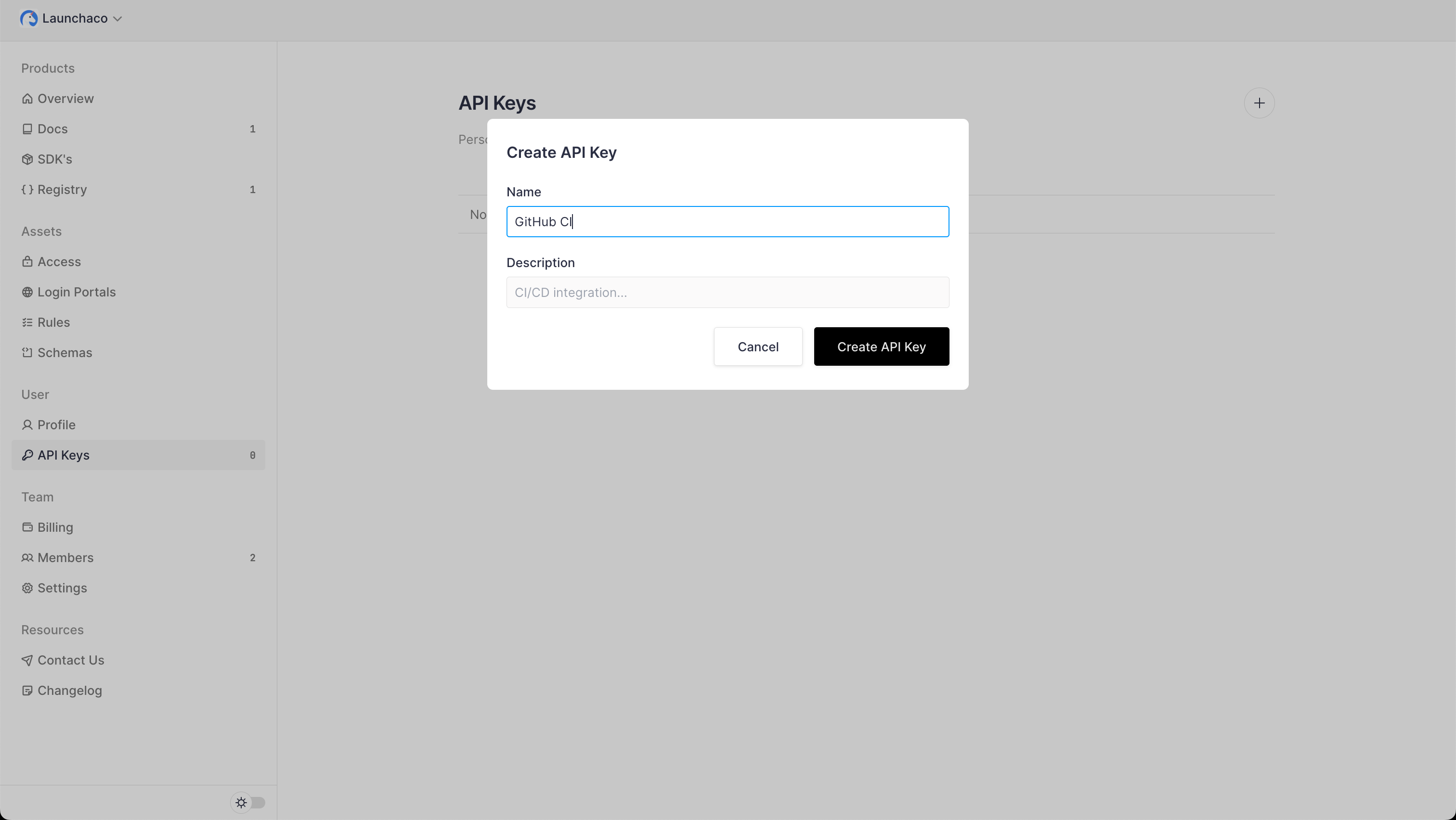Image resolution: width=1456 pixels, height=820 pixels.
Task: Click the Profile user icon
Action: coord(27,425)
